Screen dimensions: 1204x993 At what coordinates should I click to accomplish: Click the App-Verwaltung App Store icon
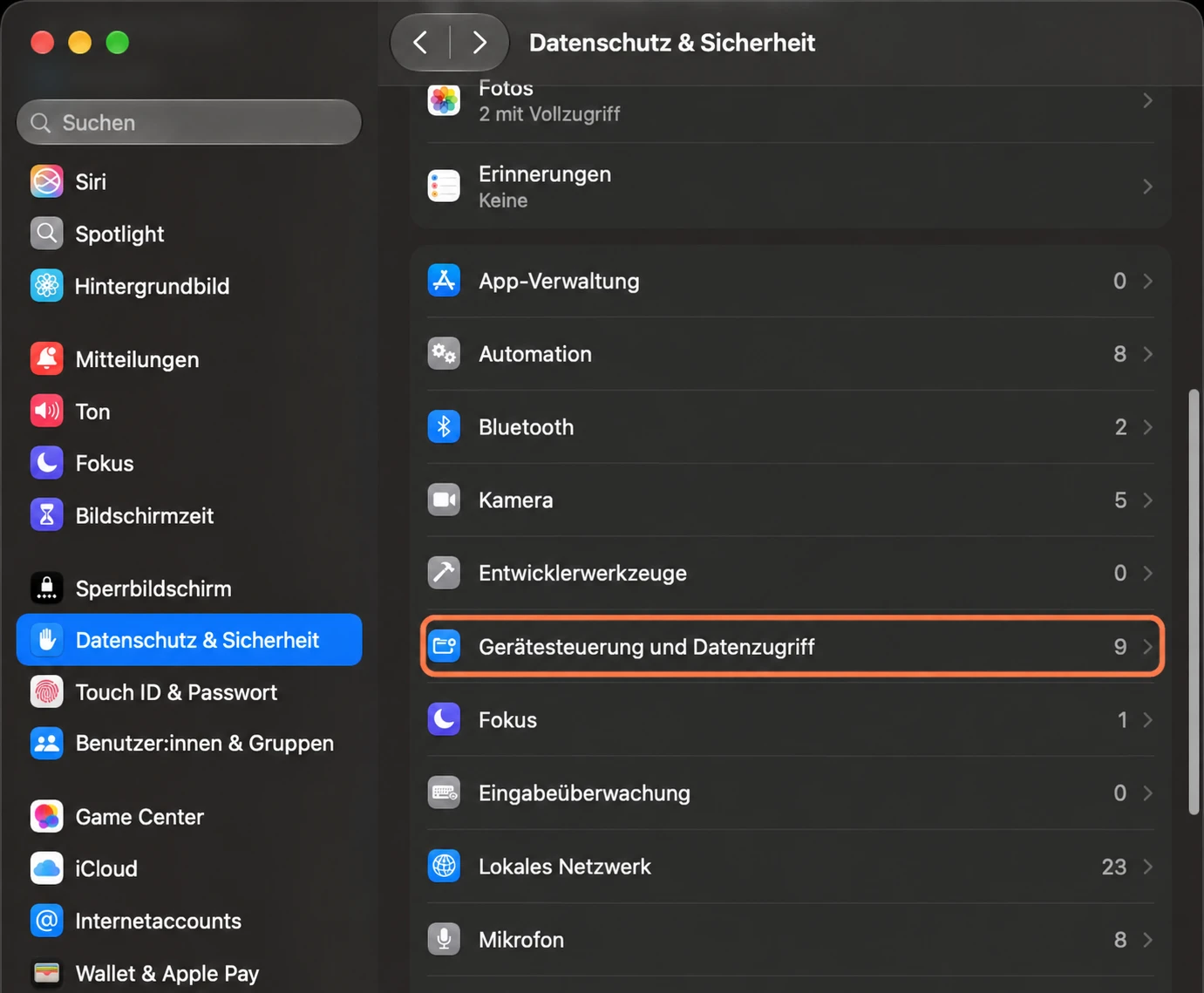point(444,281)
